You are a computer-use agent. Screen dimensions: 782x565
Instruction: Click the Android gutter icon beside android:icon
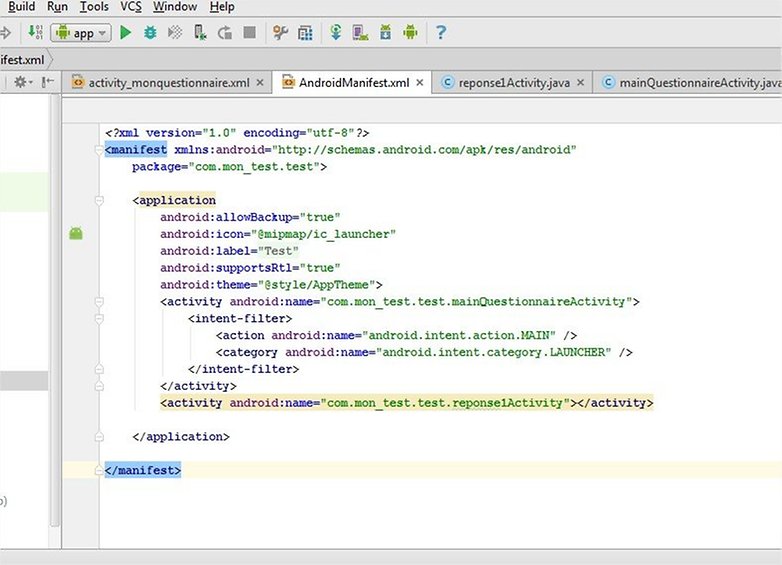(76, 233)
